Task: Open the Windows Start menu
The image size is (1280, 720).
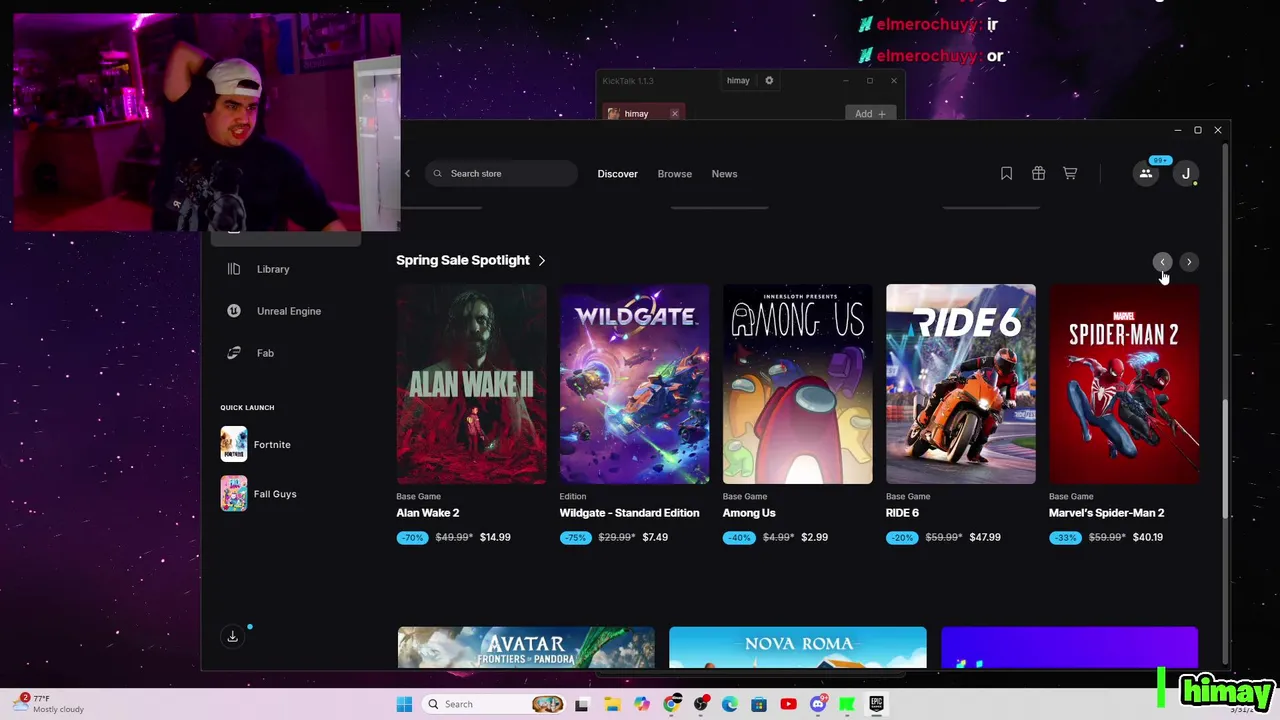Action: [x=404, y=704]
